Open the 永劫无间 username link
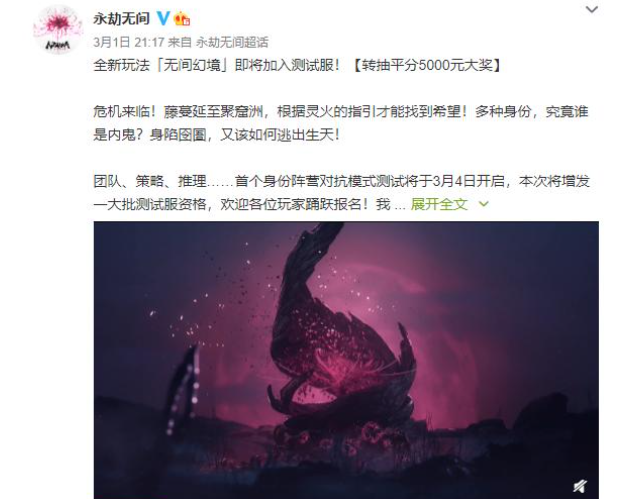Image resolution: width=623 pixels, height=499 pixels. tap(122, 19)
